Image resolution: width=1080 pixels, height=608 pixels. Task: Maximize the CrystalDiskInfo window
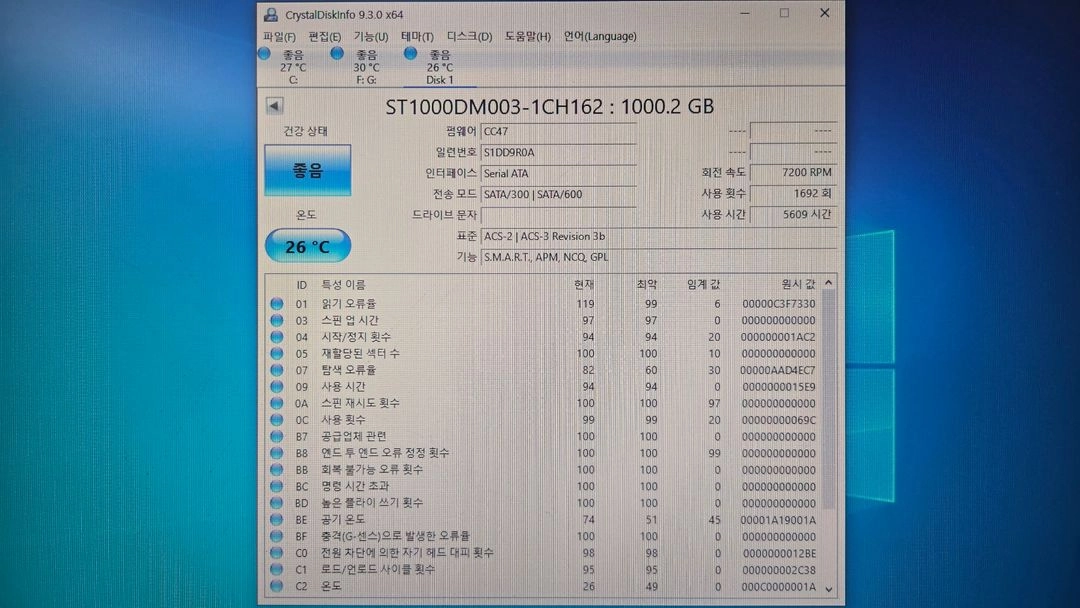(x=785, y=13)
